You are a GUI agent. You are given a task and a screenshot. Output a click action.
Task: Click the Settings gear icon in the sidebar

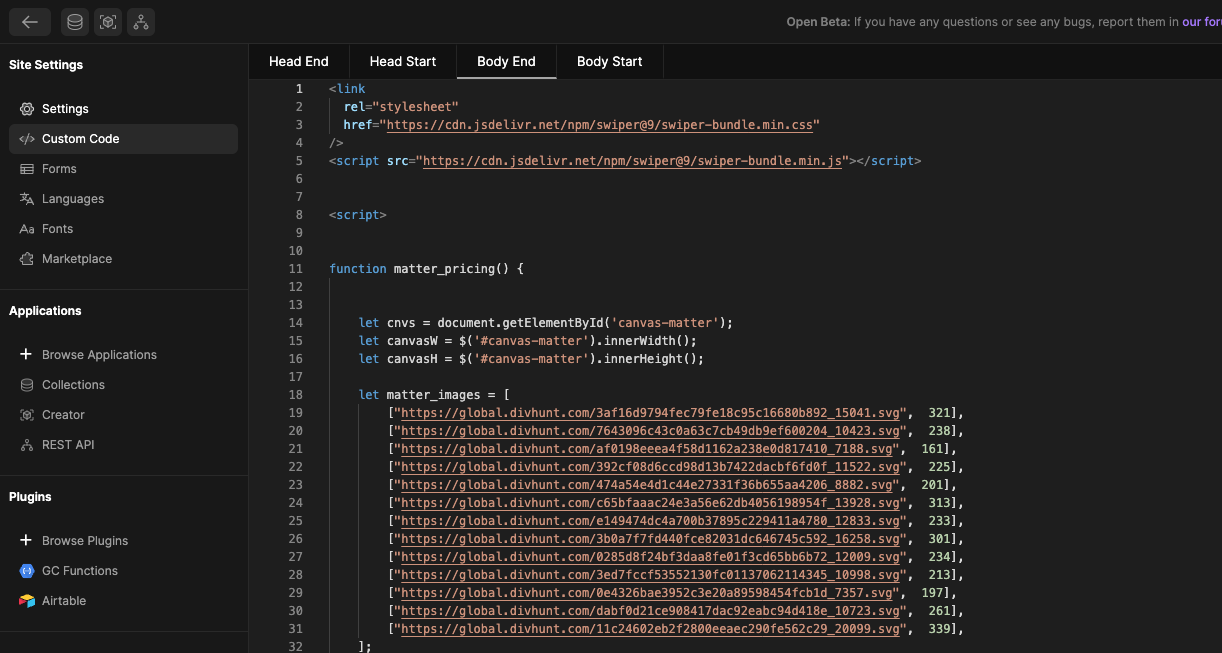tap(27, 109)
